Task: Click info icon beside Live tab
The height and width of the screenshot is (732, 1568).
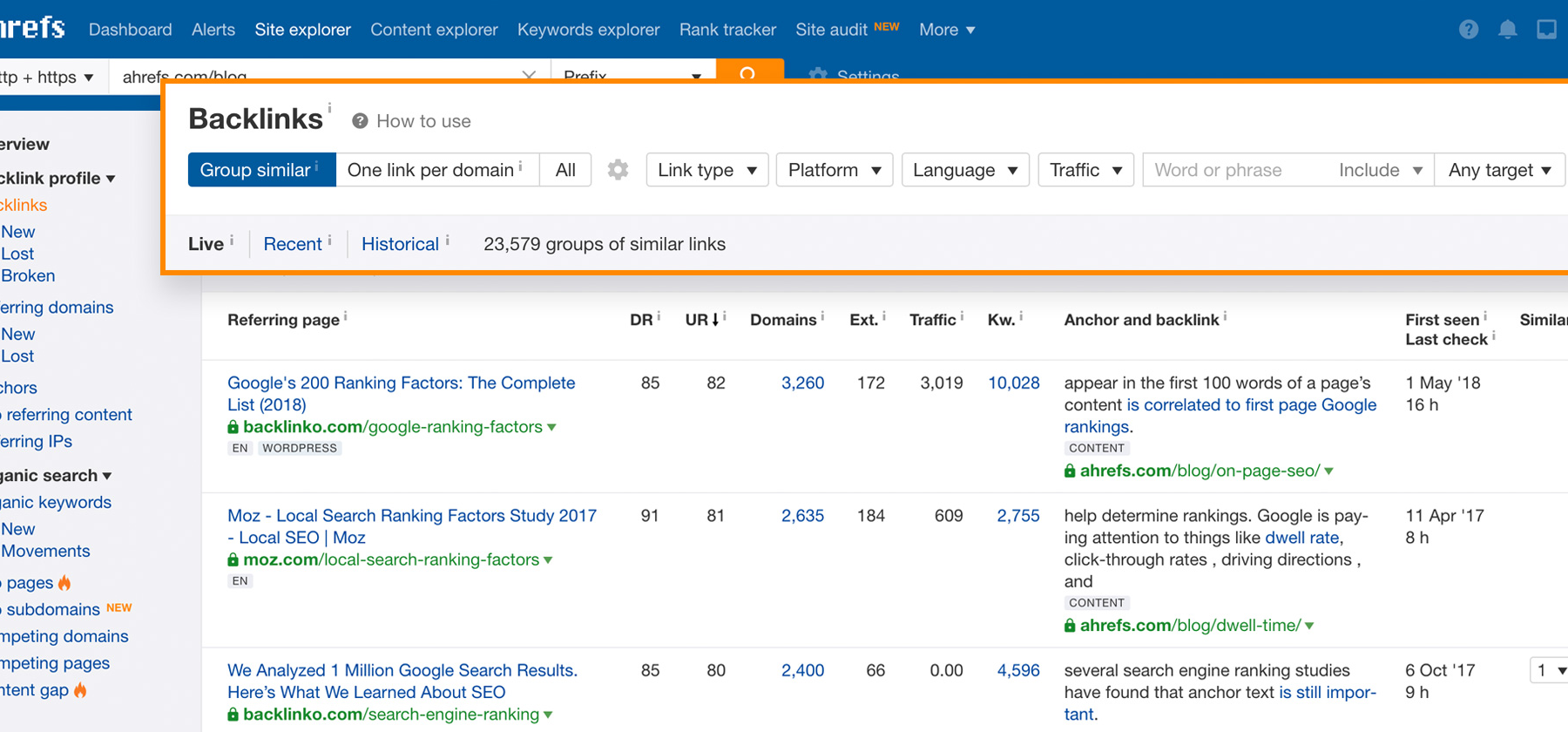Action: pyautogui.click(x=232, y=240)
